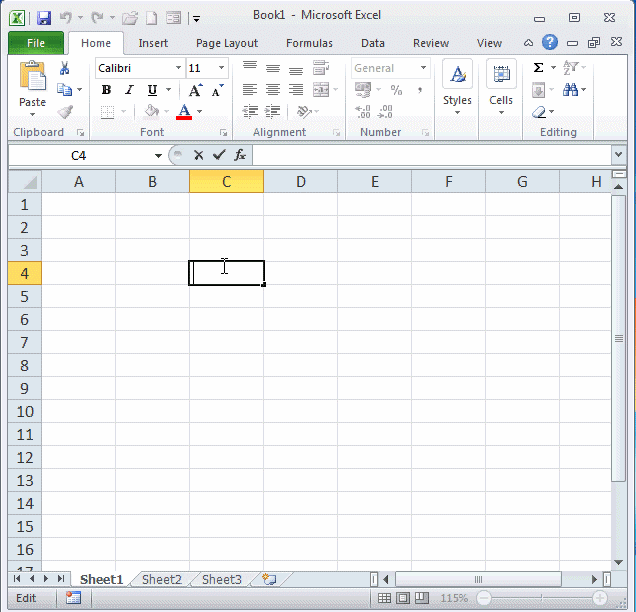Click the Cut scissors icon
This screenshot has width=636, height=612.
point(65,68)
